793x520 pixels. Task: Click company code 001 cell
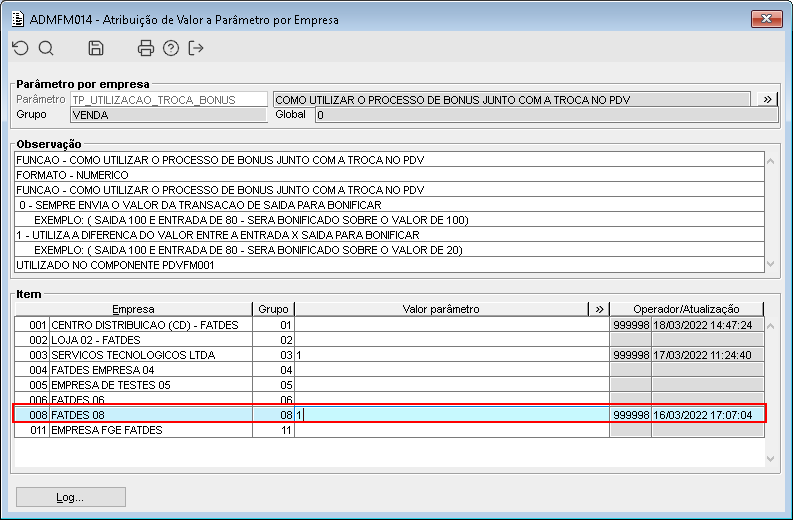[x=32, y=325]
